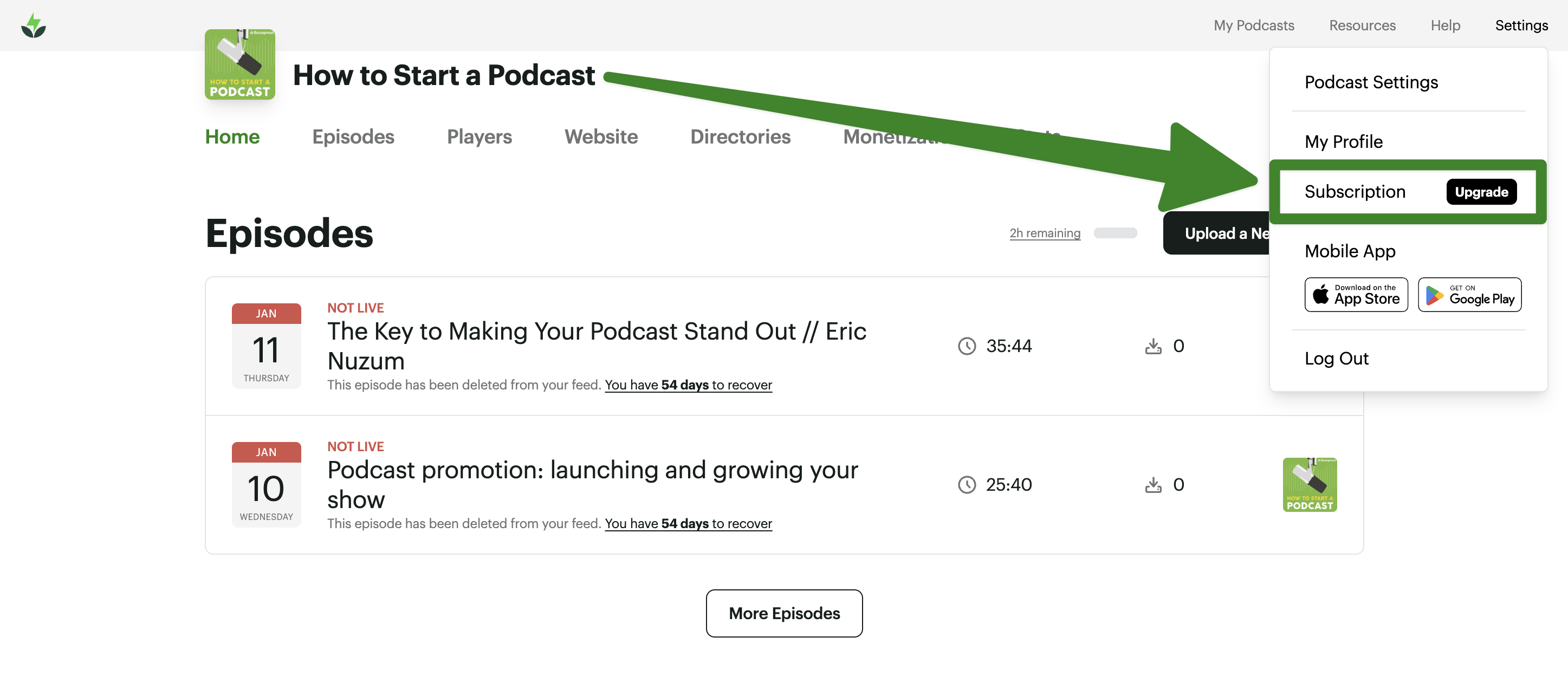The height and width of the screenshot is (676, 1568).
Task: Click the More Episodes button
Action: [x=783, y=613]
